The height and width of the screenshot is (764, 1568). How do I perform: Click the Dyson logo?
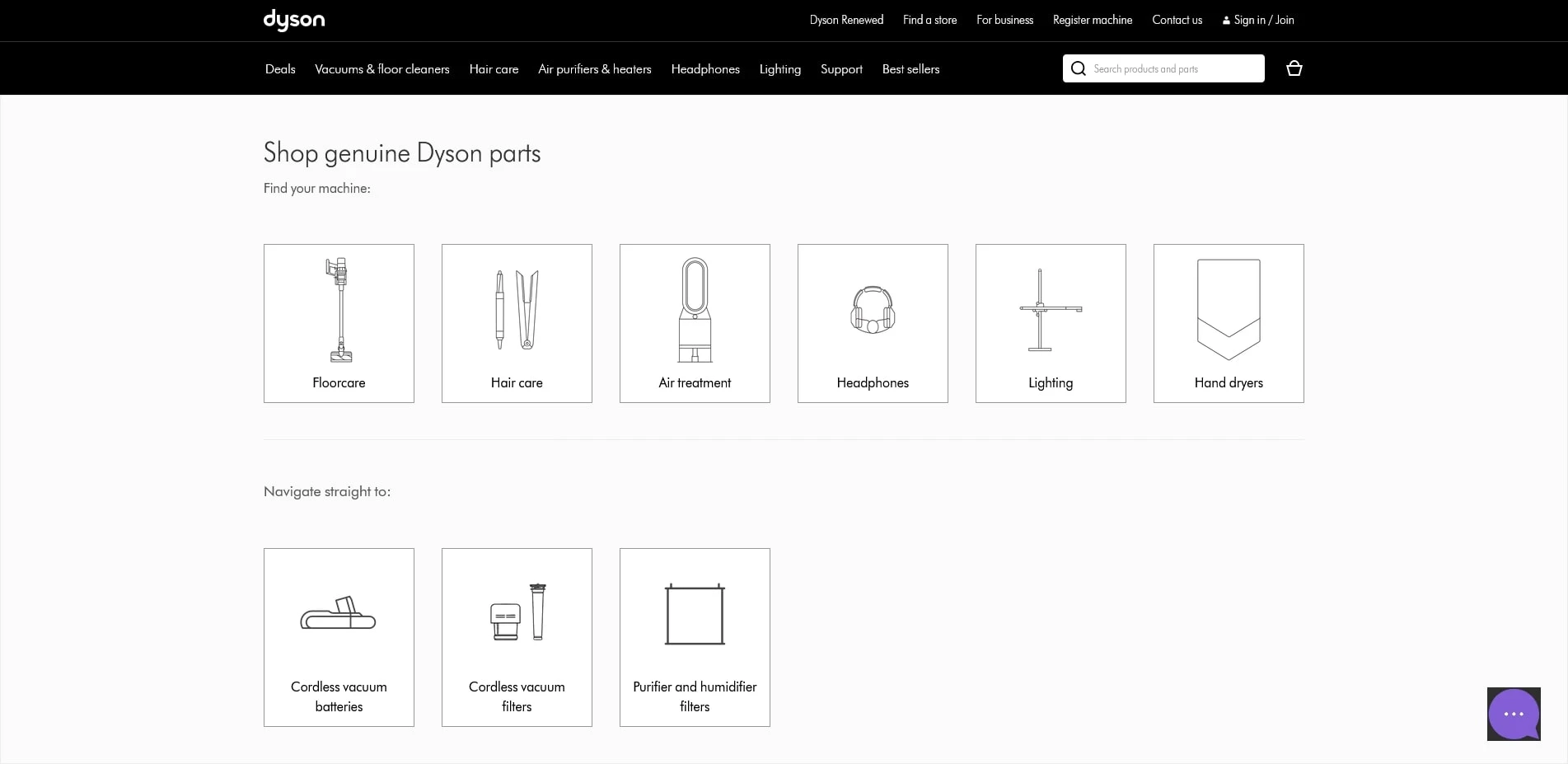pos(293,20)
